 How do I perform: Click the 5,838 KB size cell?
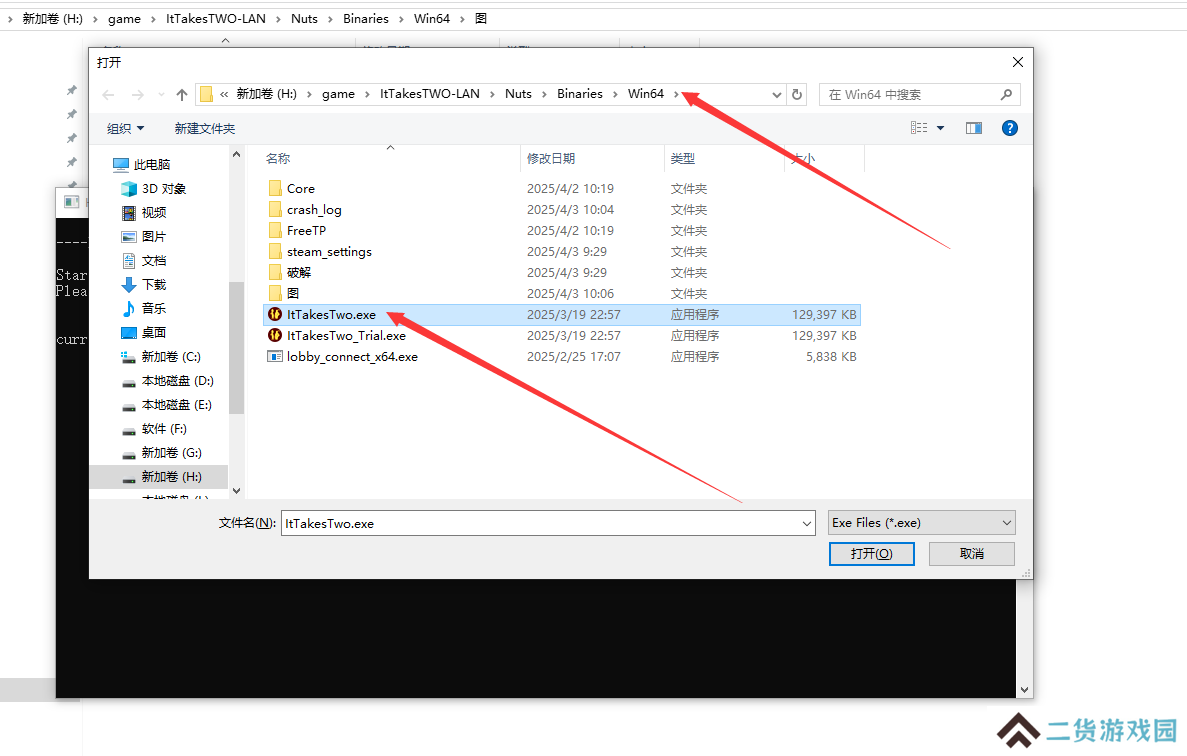click(831, 356)
